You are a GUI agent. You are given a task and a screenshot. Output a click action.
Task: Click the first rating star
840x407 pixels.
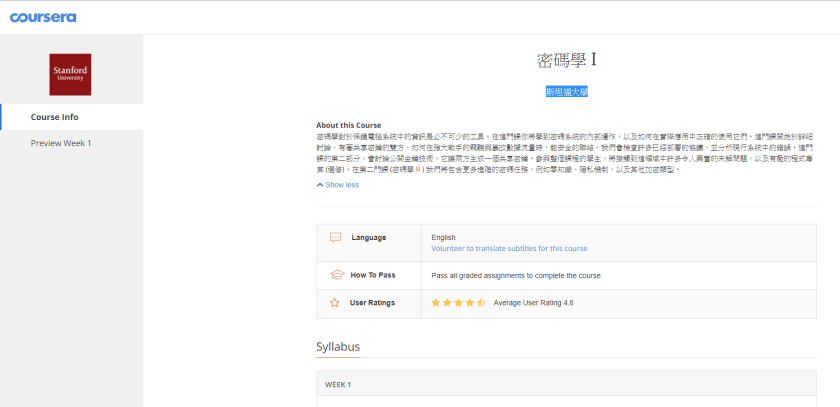[436, 303]
